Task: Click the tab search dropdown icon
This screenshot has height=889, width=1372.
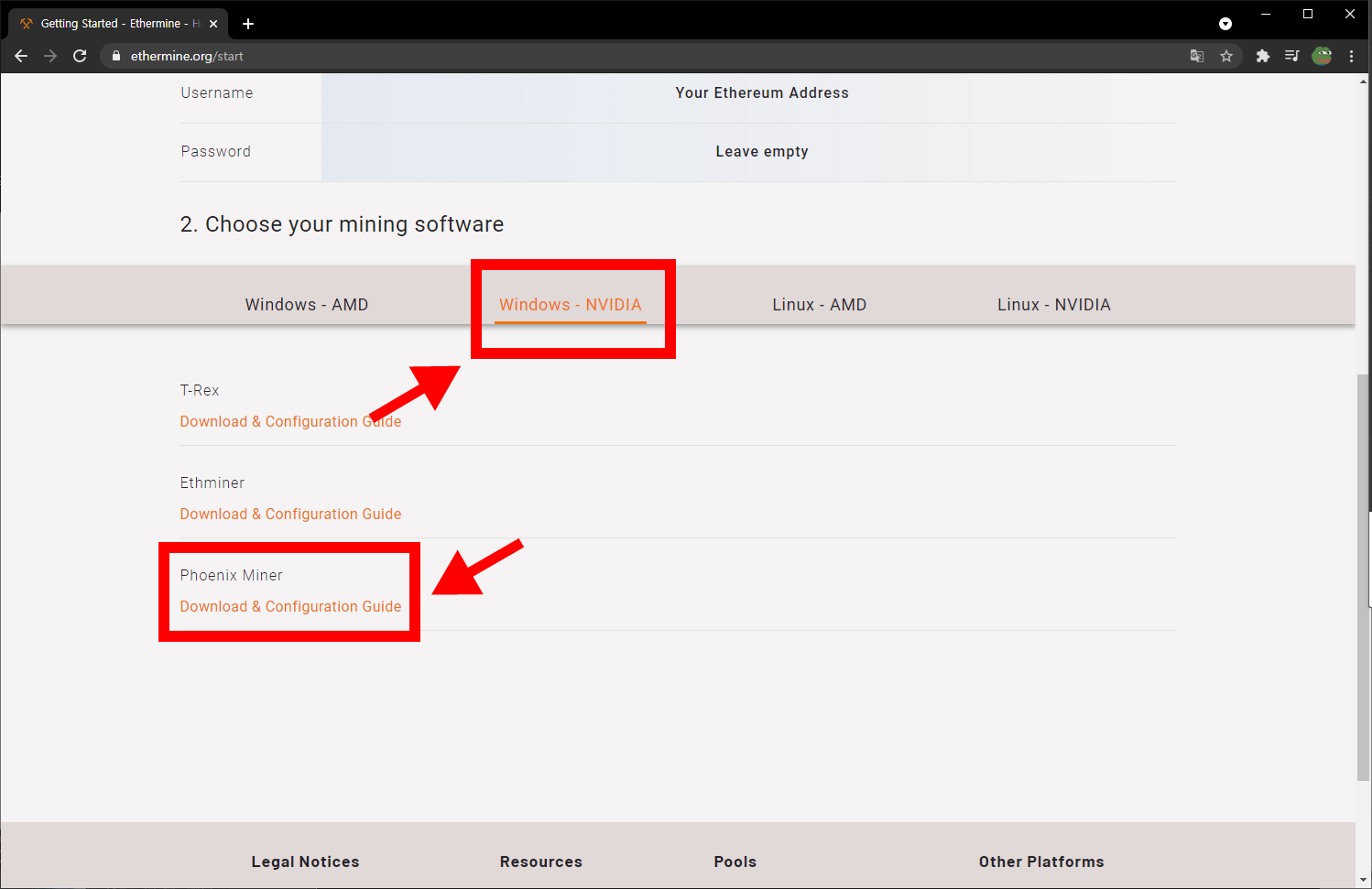Action: 1225,24
